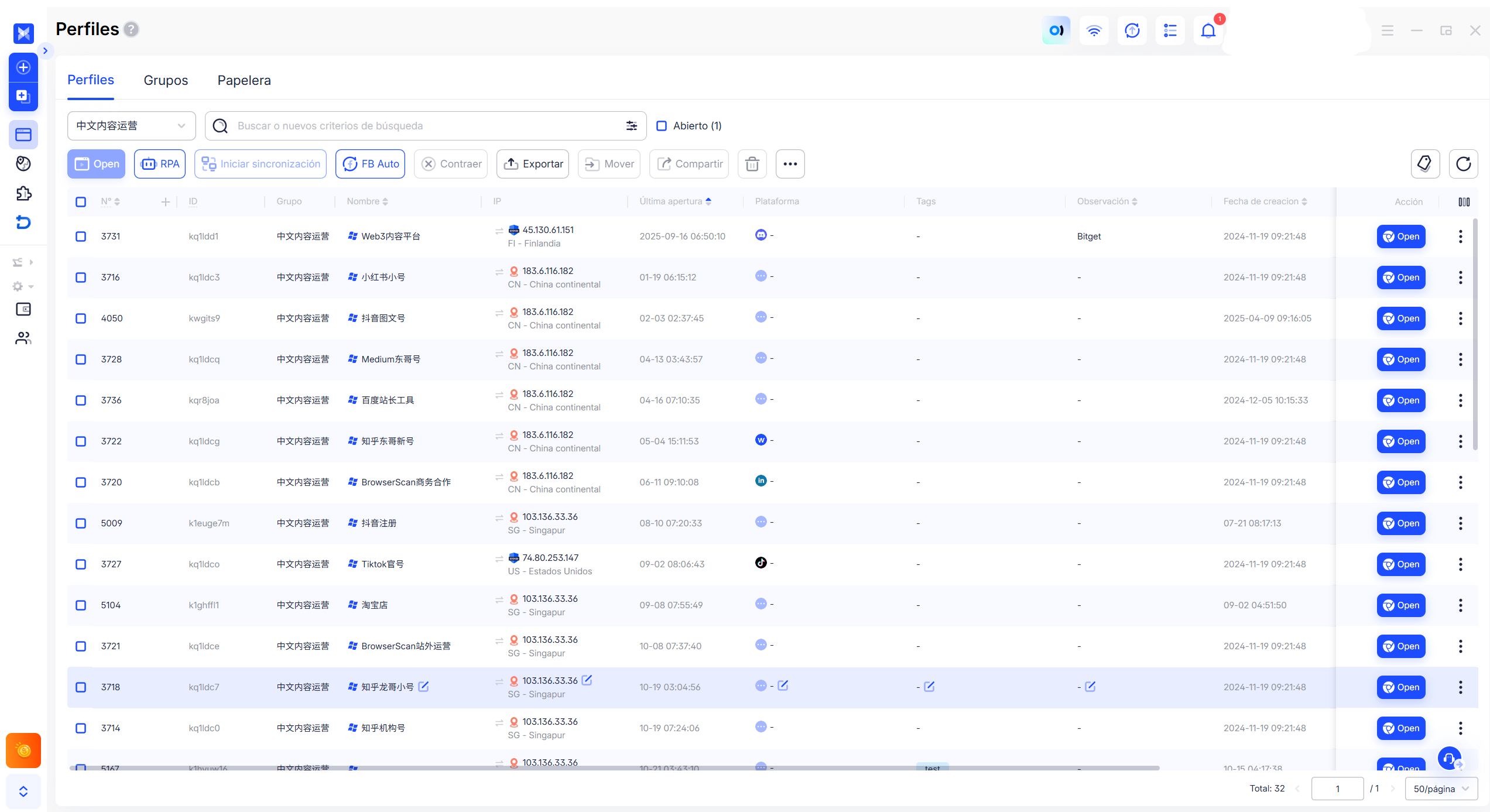Check the row 4050 checkbox

point(81,318)
